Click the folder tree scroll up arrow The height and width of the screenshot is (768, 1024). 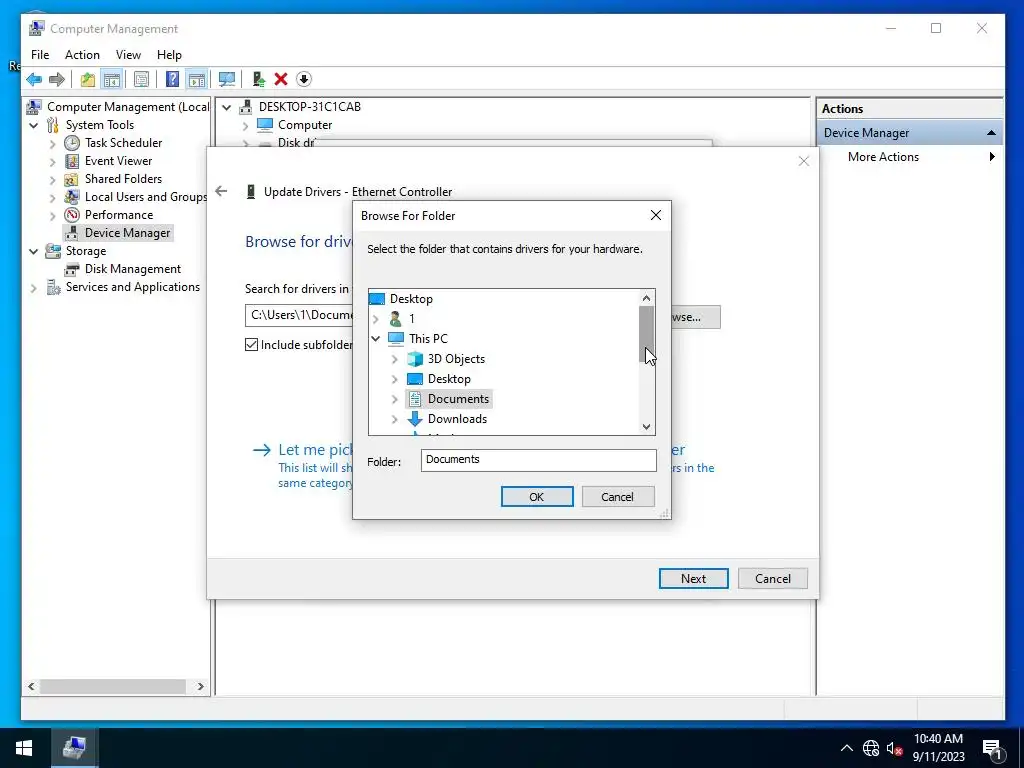(647, 298)
